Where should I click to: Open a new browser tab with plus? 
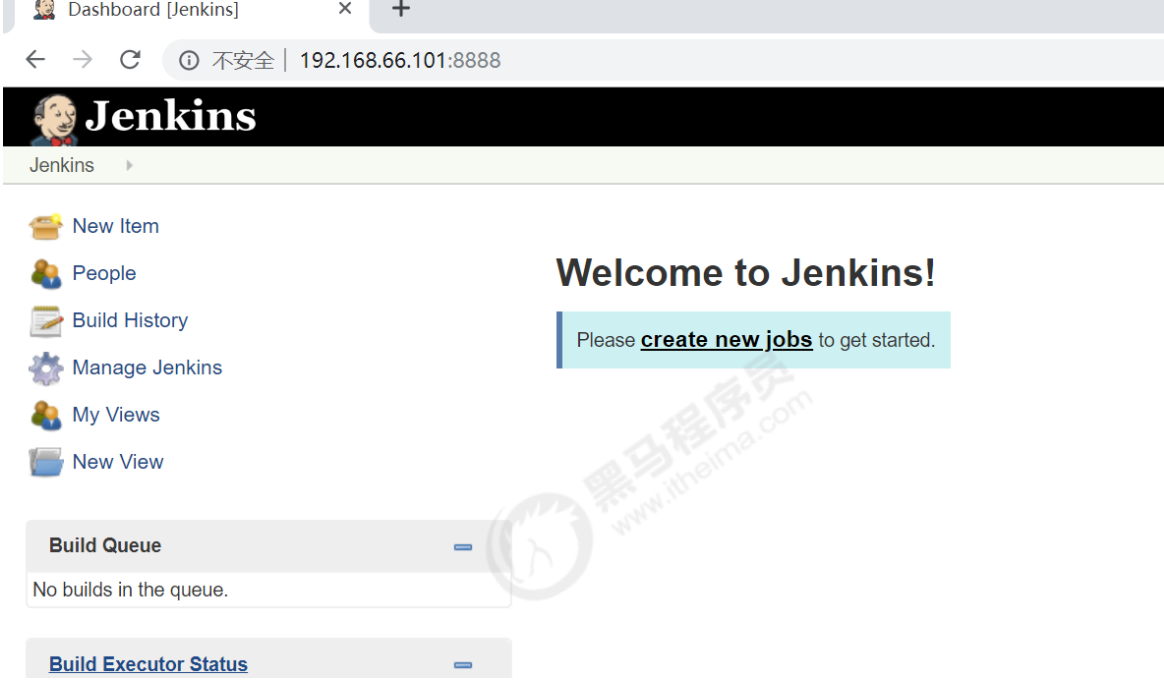click(401, 9)
